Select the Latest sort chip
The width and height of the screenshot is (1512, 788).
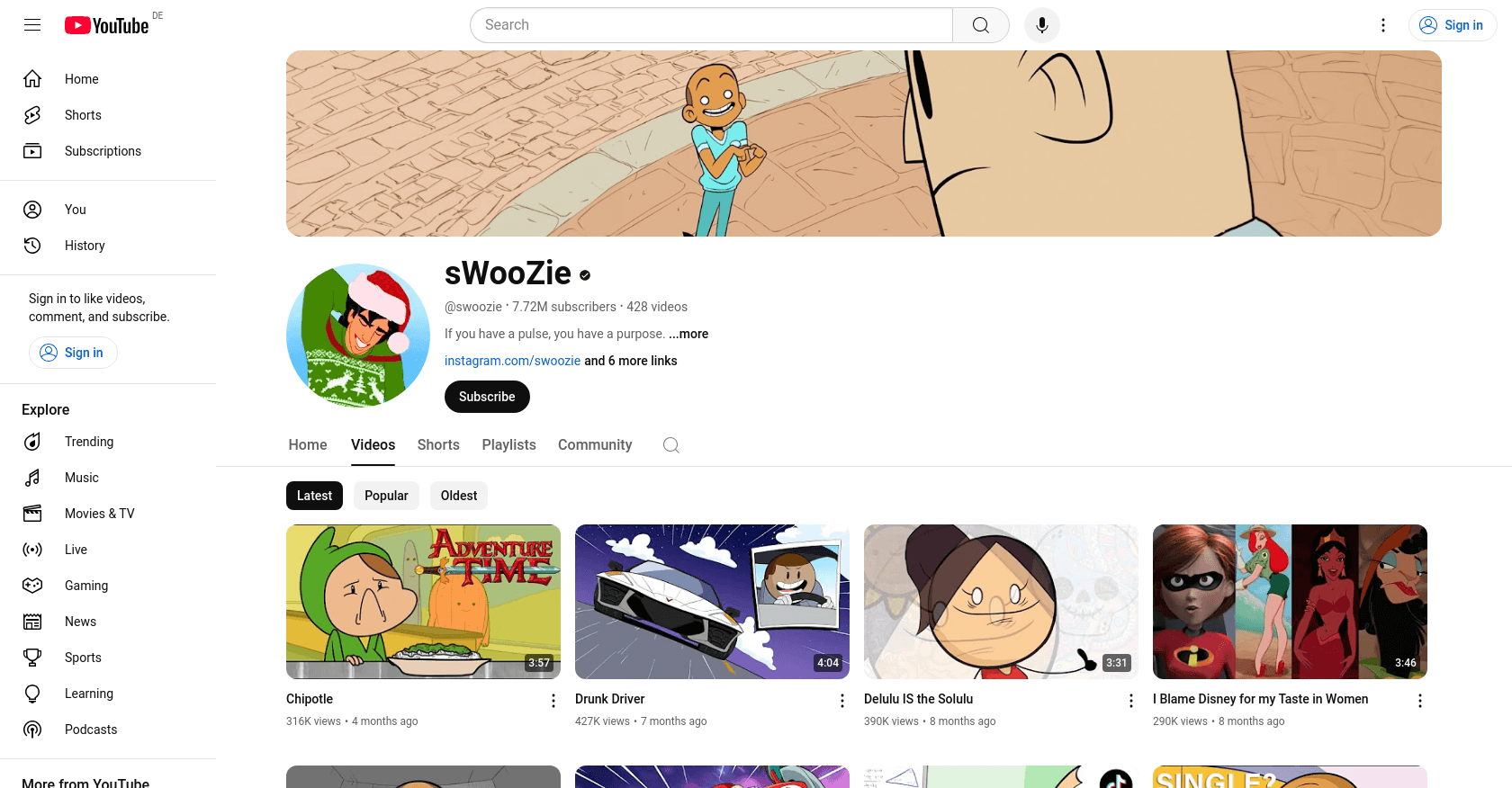pos(314,496)
